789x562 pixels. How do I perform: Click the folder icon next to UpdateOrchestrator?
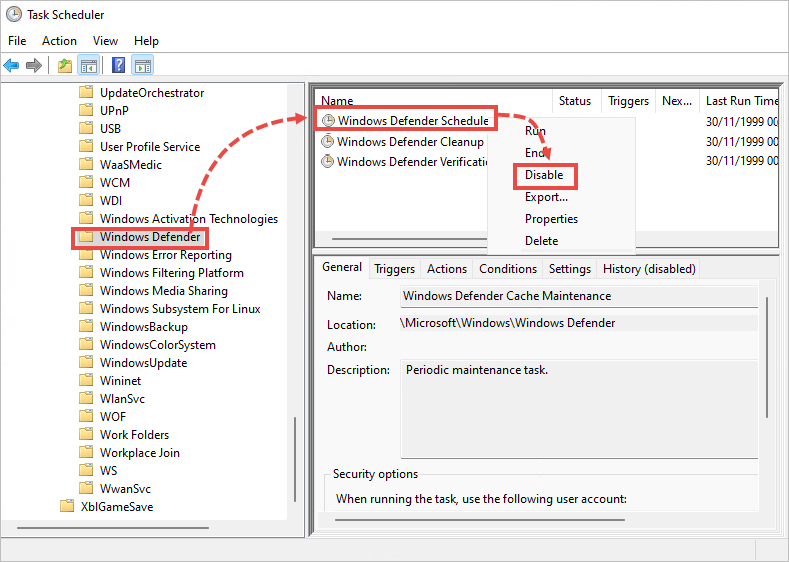click(x=87, y=92)
